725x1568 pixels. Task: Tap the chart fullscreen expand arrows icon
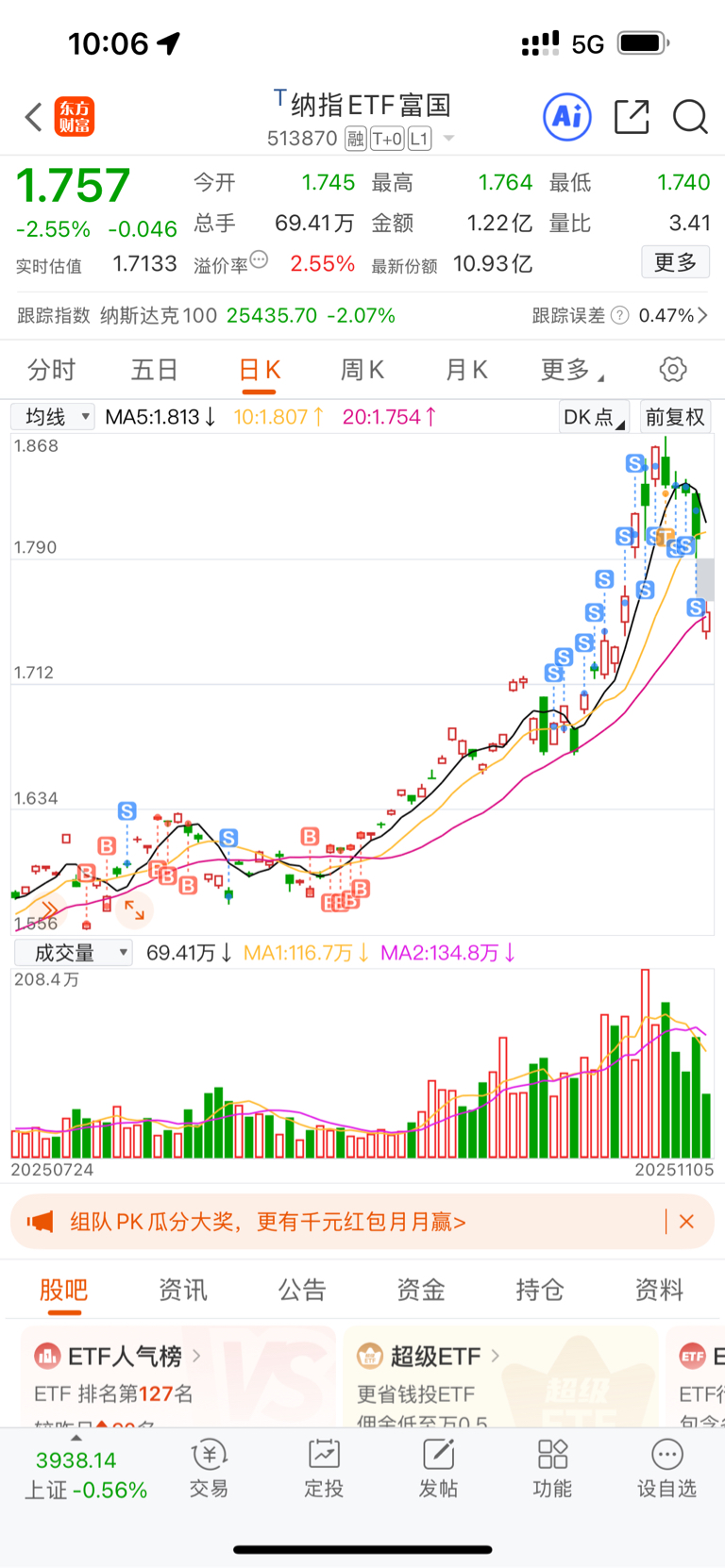(x=134, y=909)
